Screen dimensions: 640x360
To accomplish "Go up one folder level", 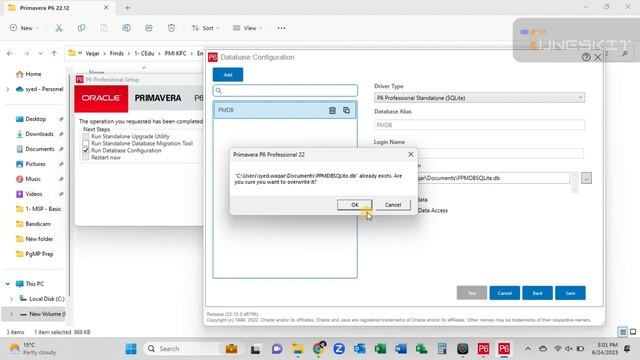I will pos(54,53).
